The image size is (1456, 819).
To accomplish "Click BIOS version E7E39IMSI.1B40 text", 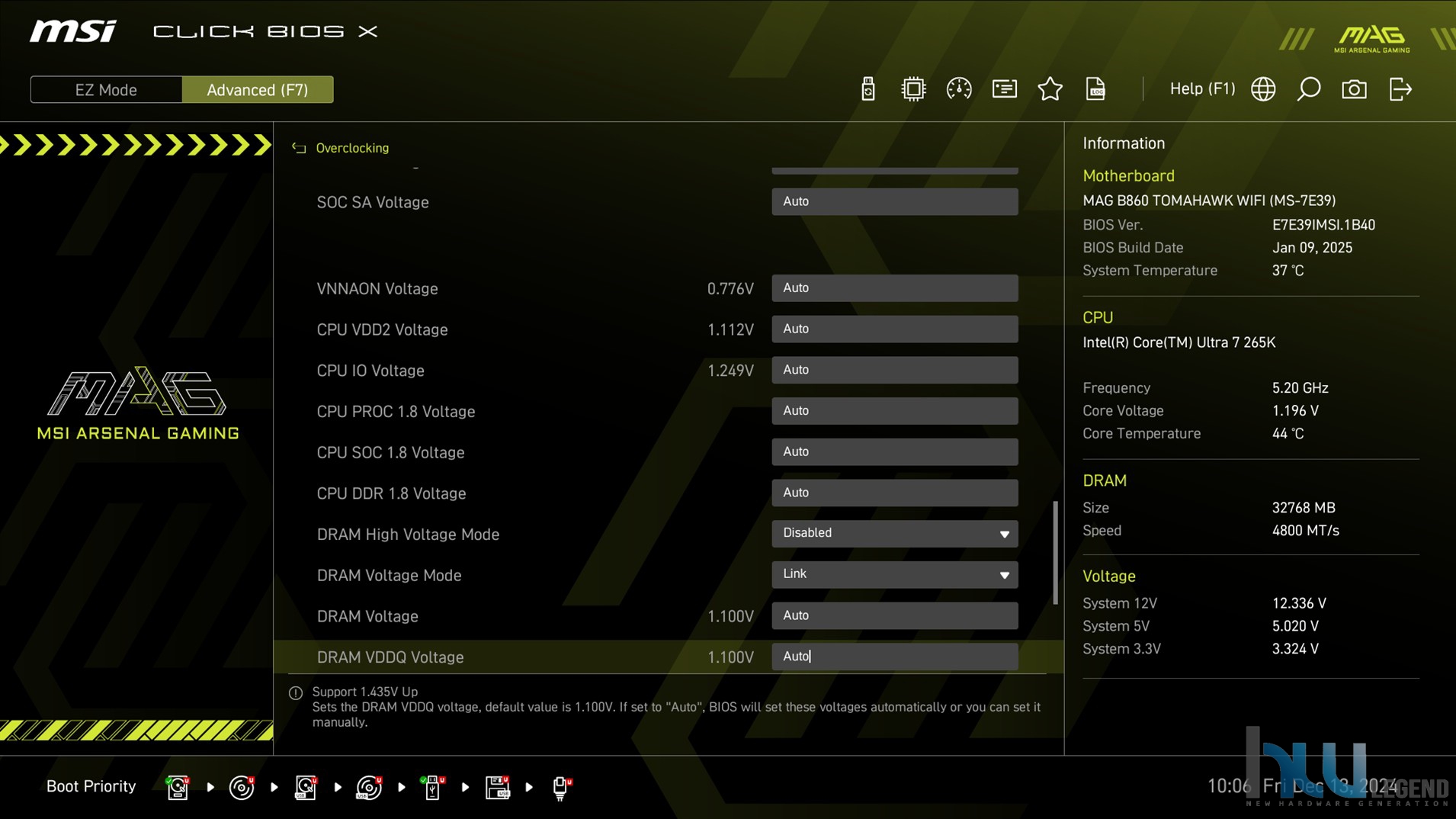I will [x=1323, y=225].
